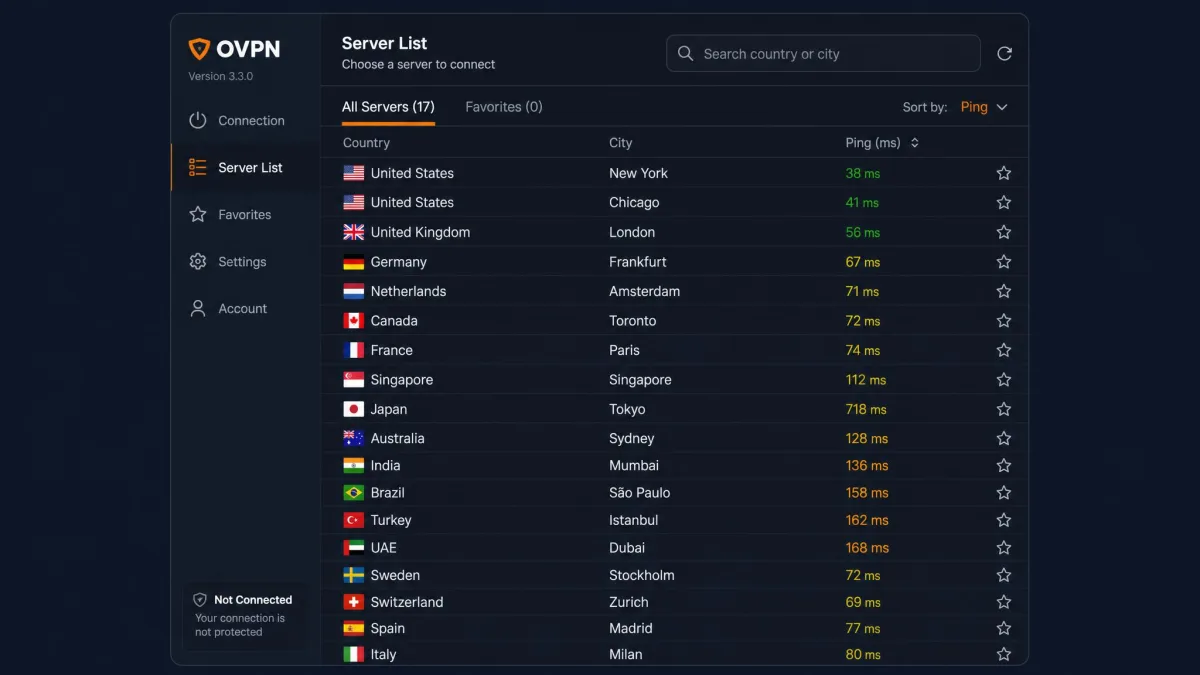This screenshot has height=675, width=1200.
Task: Click the search magnifier icon
Action: [x=685, y=54]
